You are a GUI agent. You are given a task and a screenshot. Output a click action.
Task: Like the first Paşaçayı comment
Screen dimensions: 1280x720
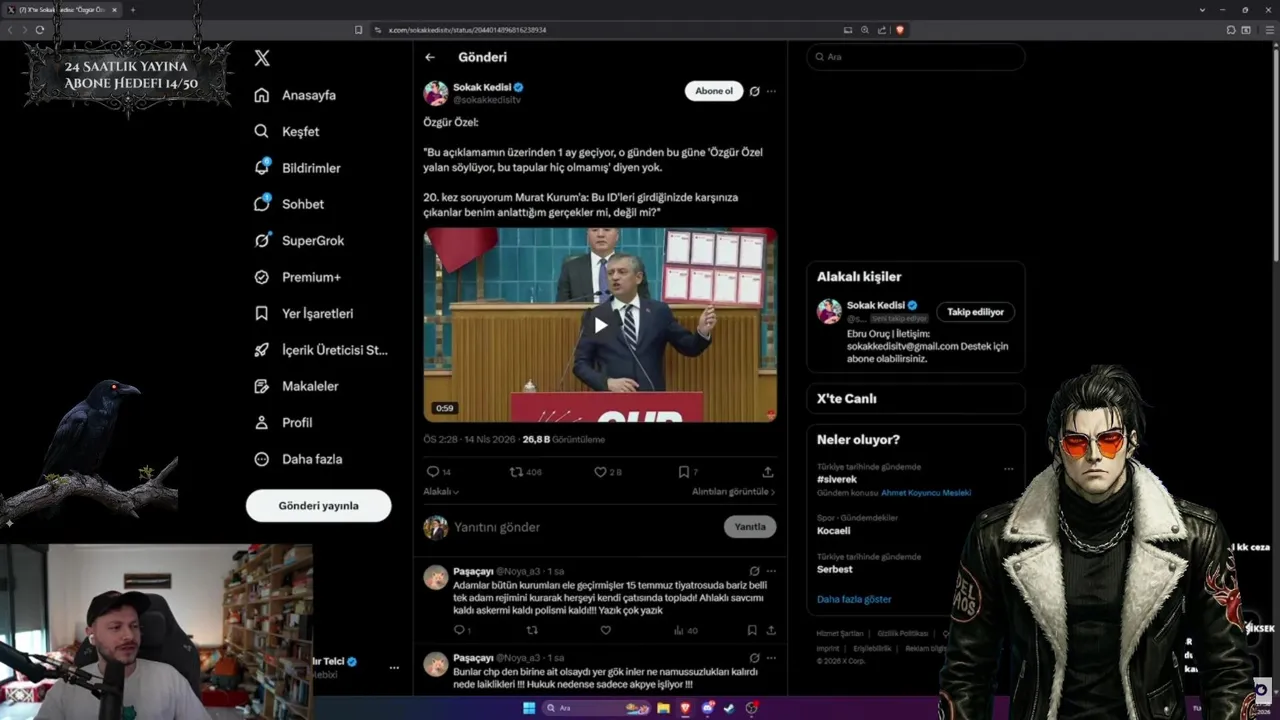click(x=605, y=630)
